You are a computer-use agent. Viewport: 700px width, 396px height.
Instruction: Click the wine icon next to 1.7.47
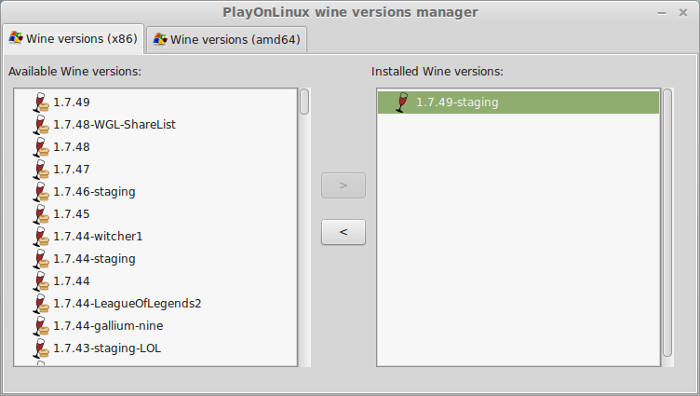pyautogui.click(x=41, y=169)
